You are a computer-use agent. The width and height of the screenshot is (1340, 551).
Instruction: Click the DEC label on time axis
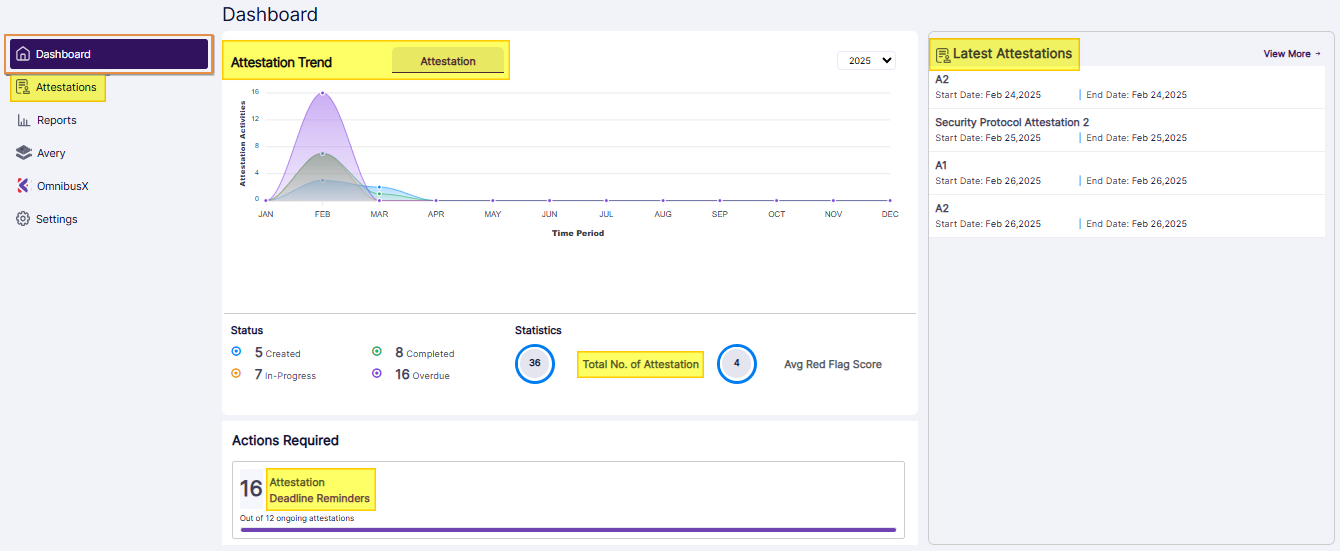tap(890, 214)
